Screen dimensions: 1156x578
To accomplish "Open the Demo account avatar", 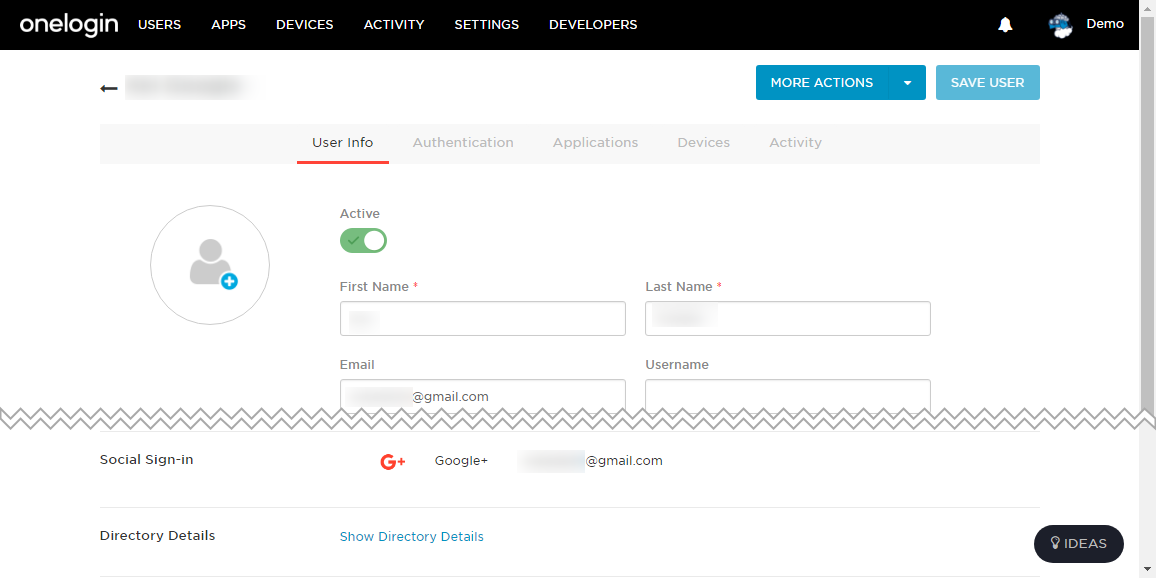I will (1060, 25).
